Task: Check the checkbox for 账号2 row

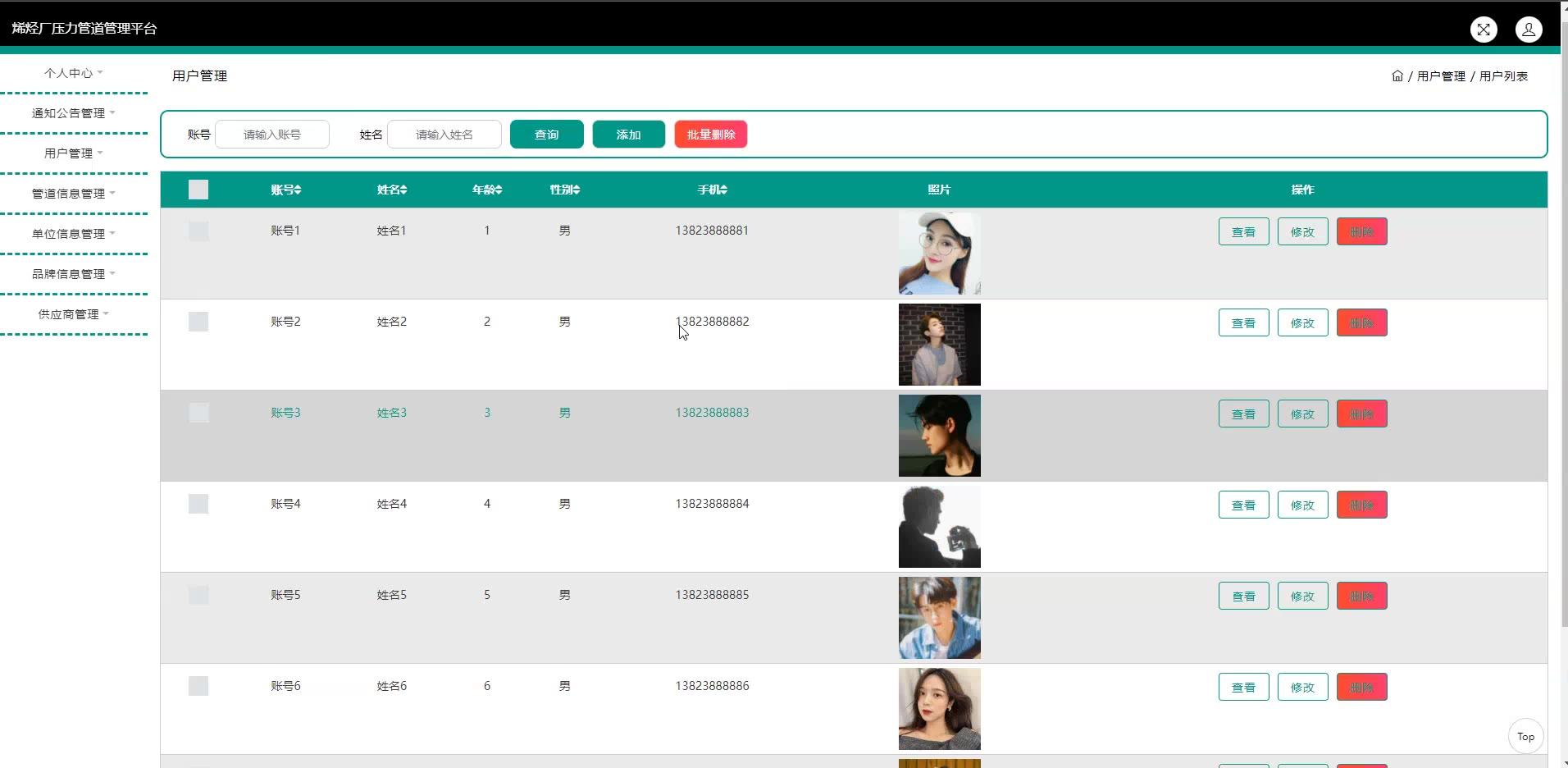Action: point(198,322)
